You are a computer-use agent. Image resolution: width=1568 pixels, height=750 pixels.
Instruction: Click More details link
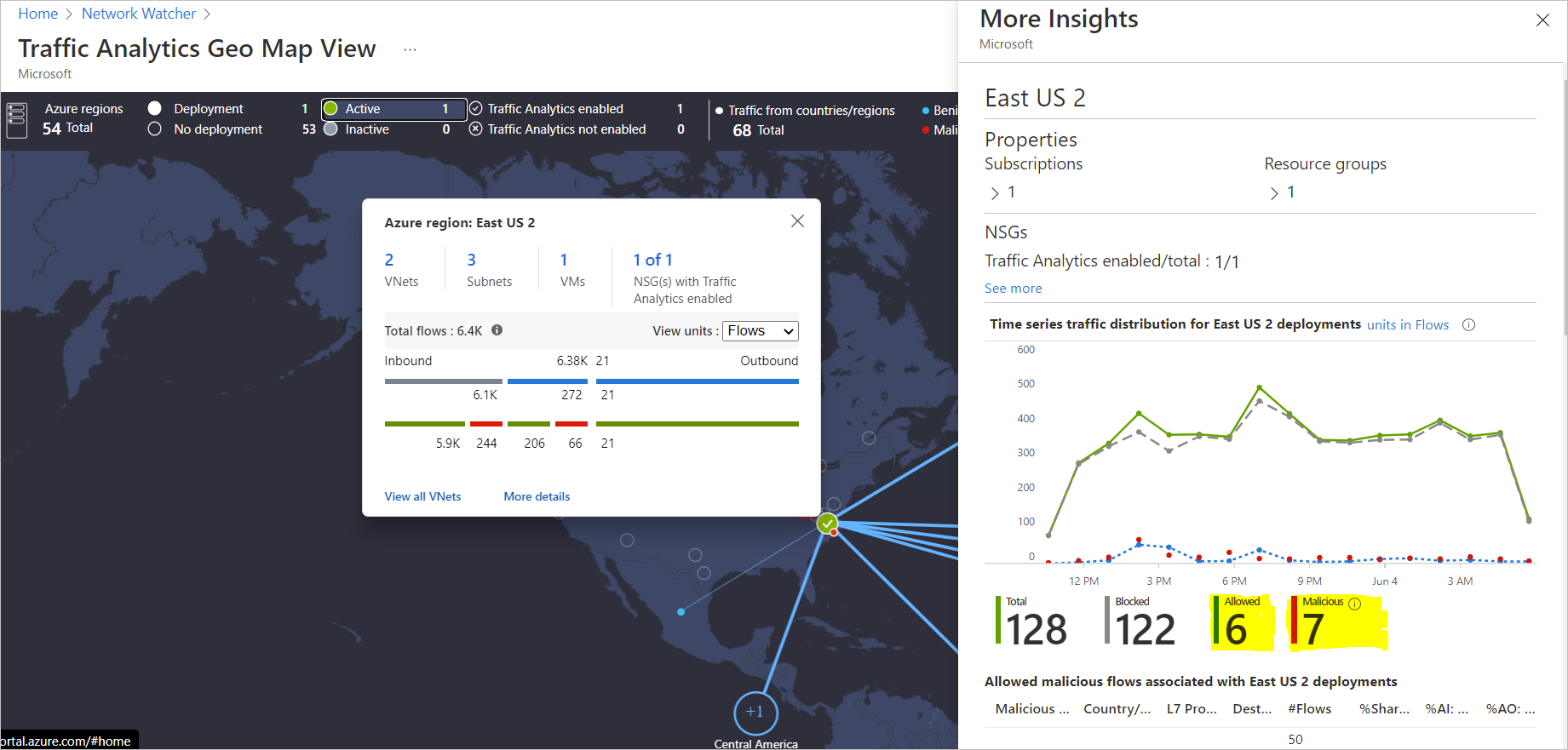point(537,496)
